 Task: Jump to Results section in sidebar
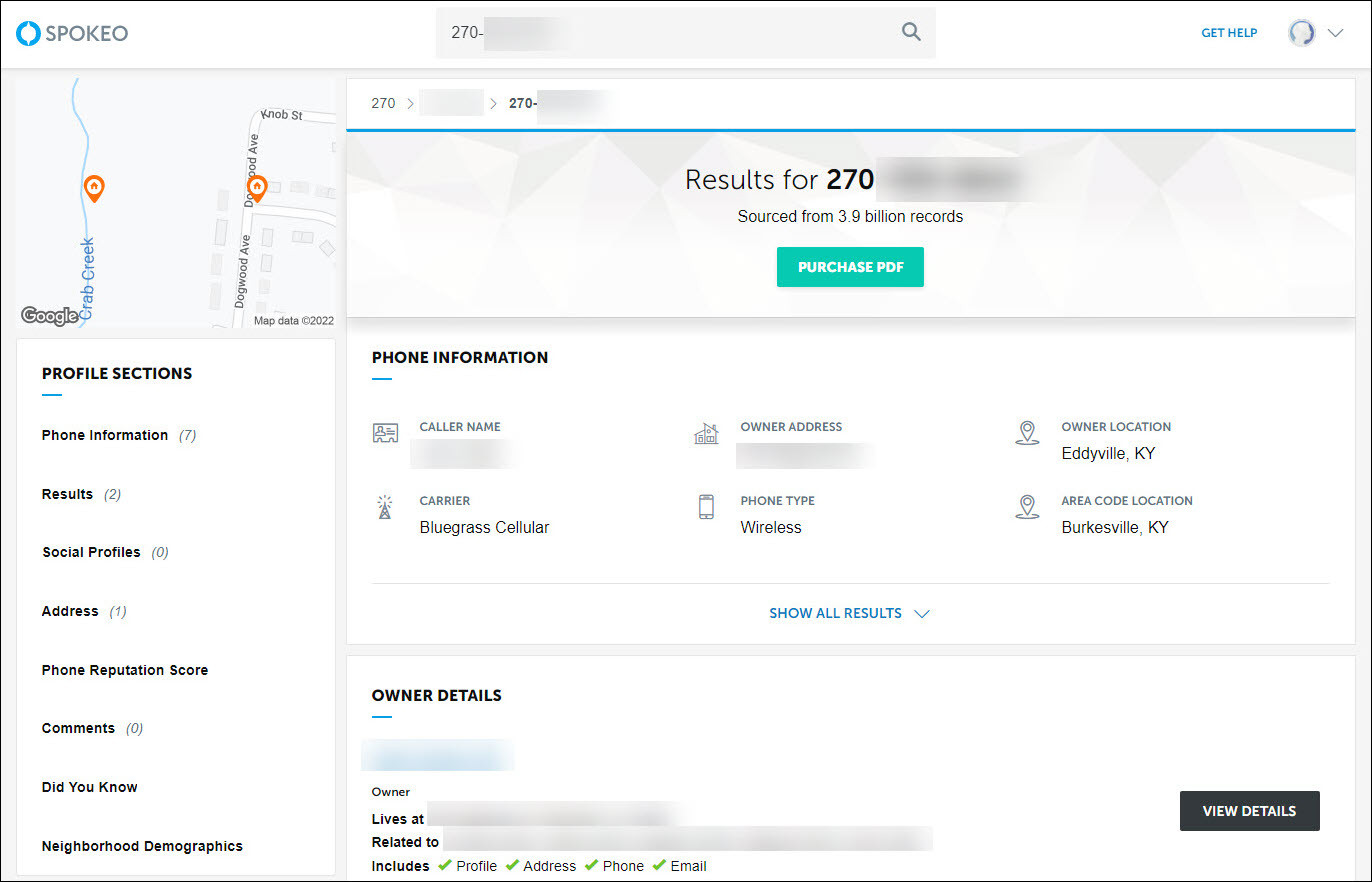(x=81, y=494)
